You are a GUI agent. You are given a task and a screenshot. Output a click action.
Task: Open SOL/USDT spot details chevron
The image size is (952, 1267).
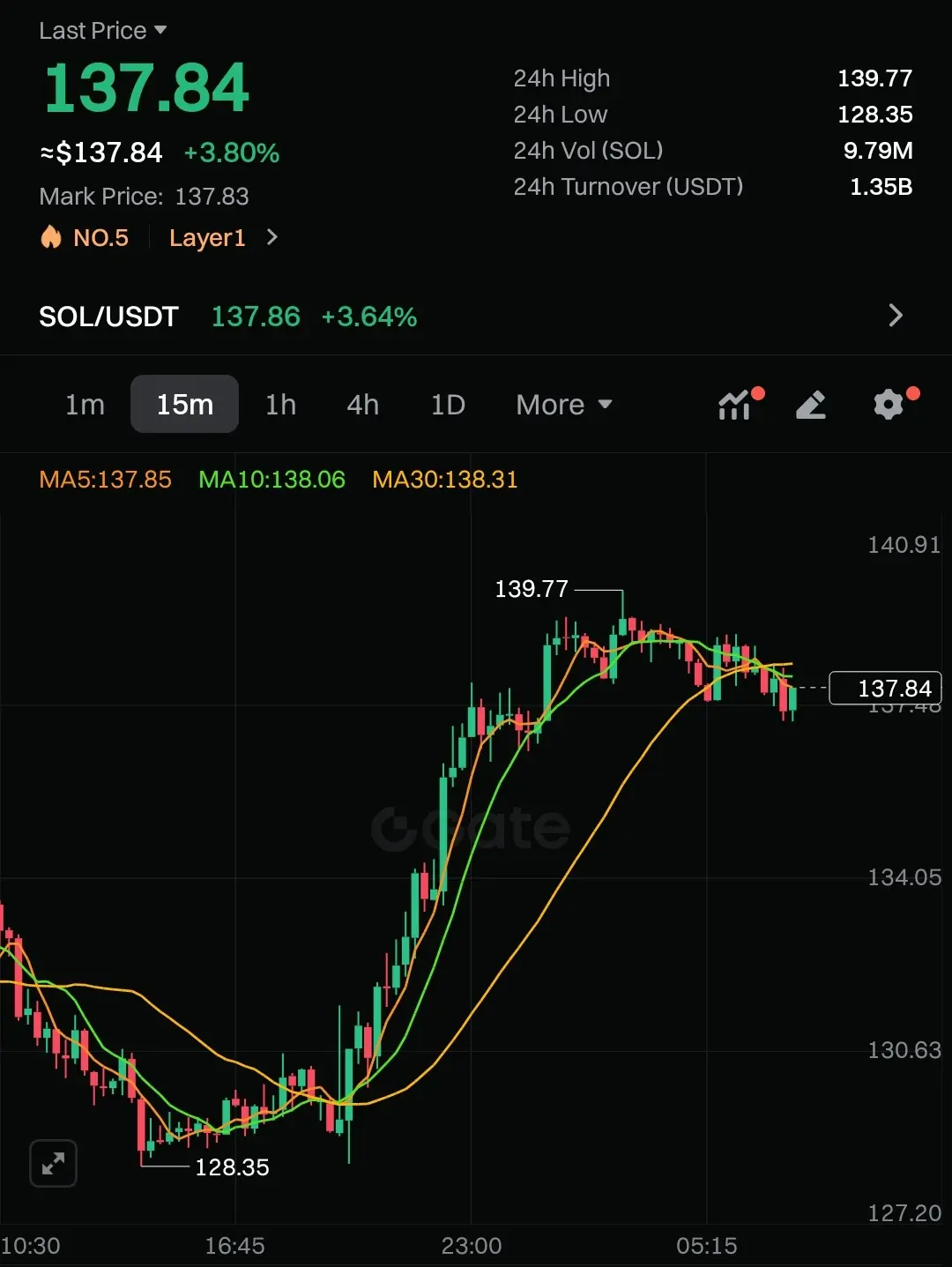tap(896, 316)
